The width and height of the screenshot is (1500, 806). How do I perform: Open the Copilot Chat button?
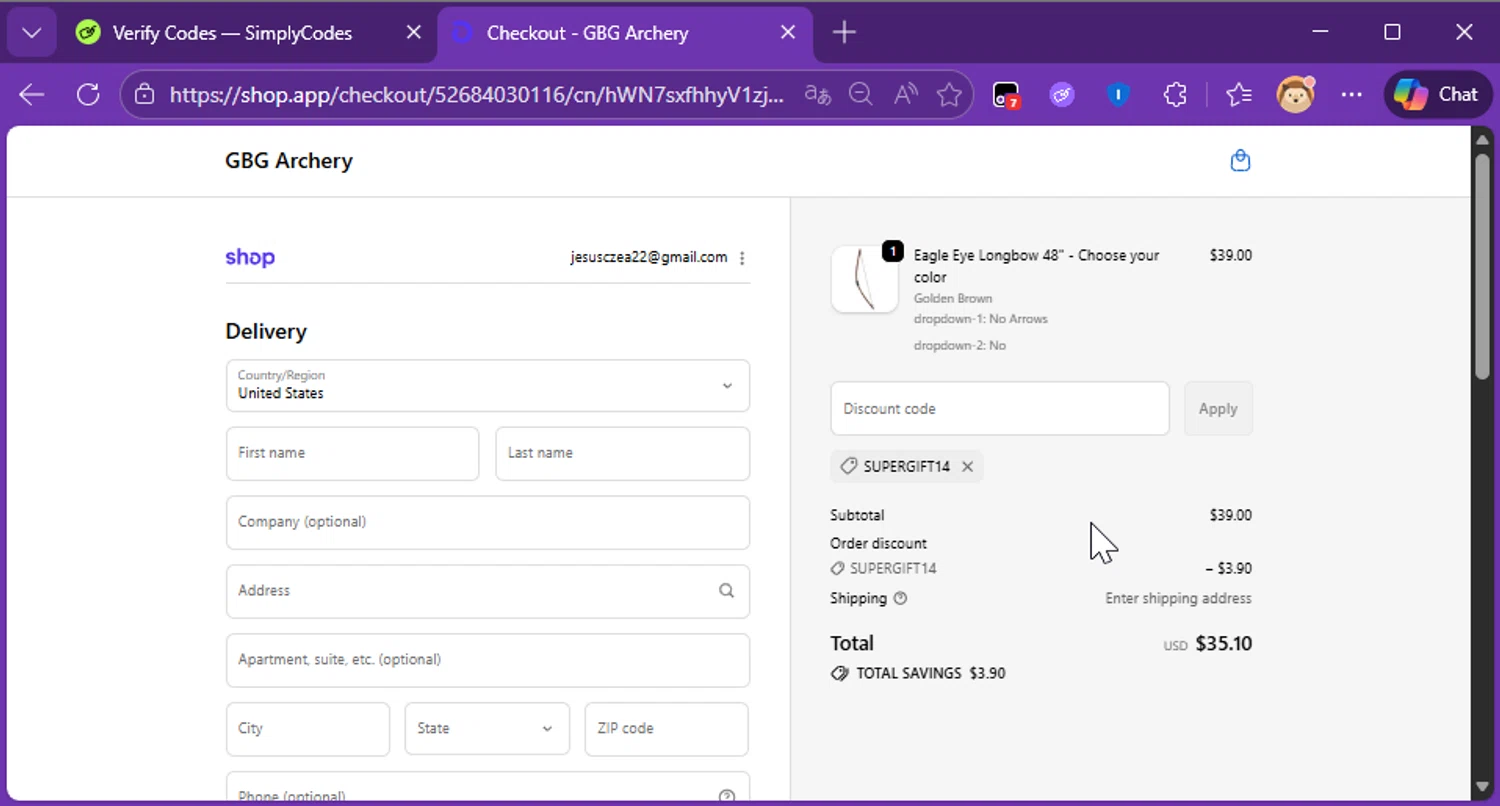1437,95
